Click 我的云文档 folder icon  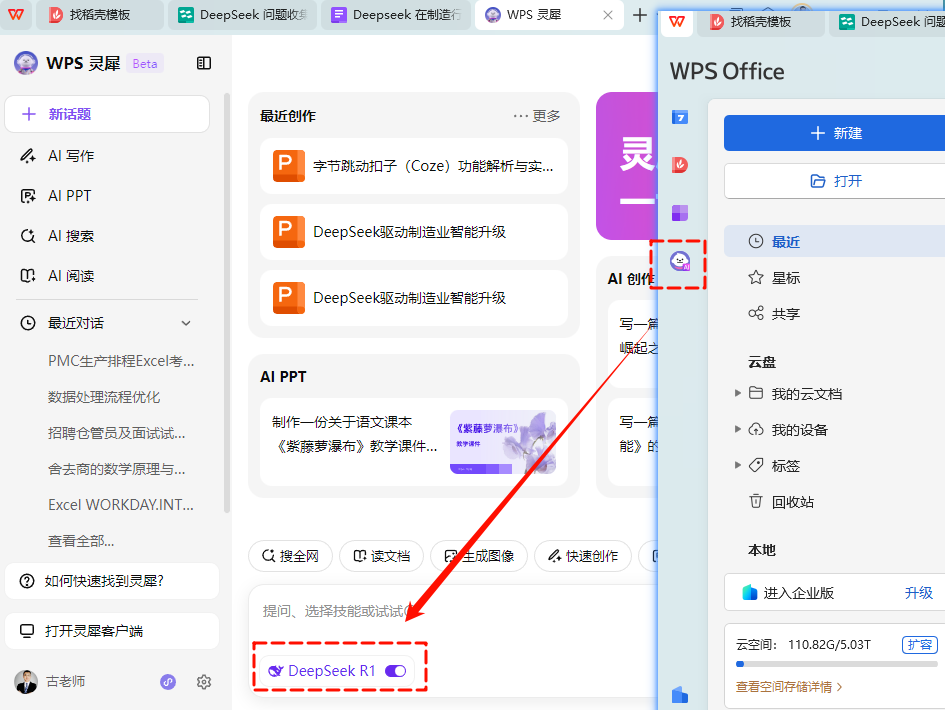[x=756, y=393]
